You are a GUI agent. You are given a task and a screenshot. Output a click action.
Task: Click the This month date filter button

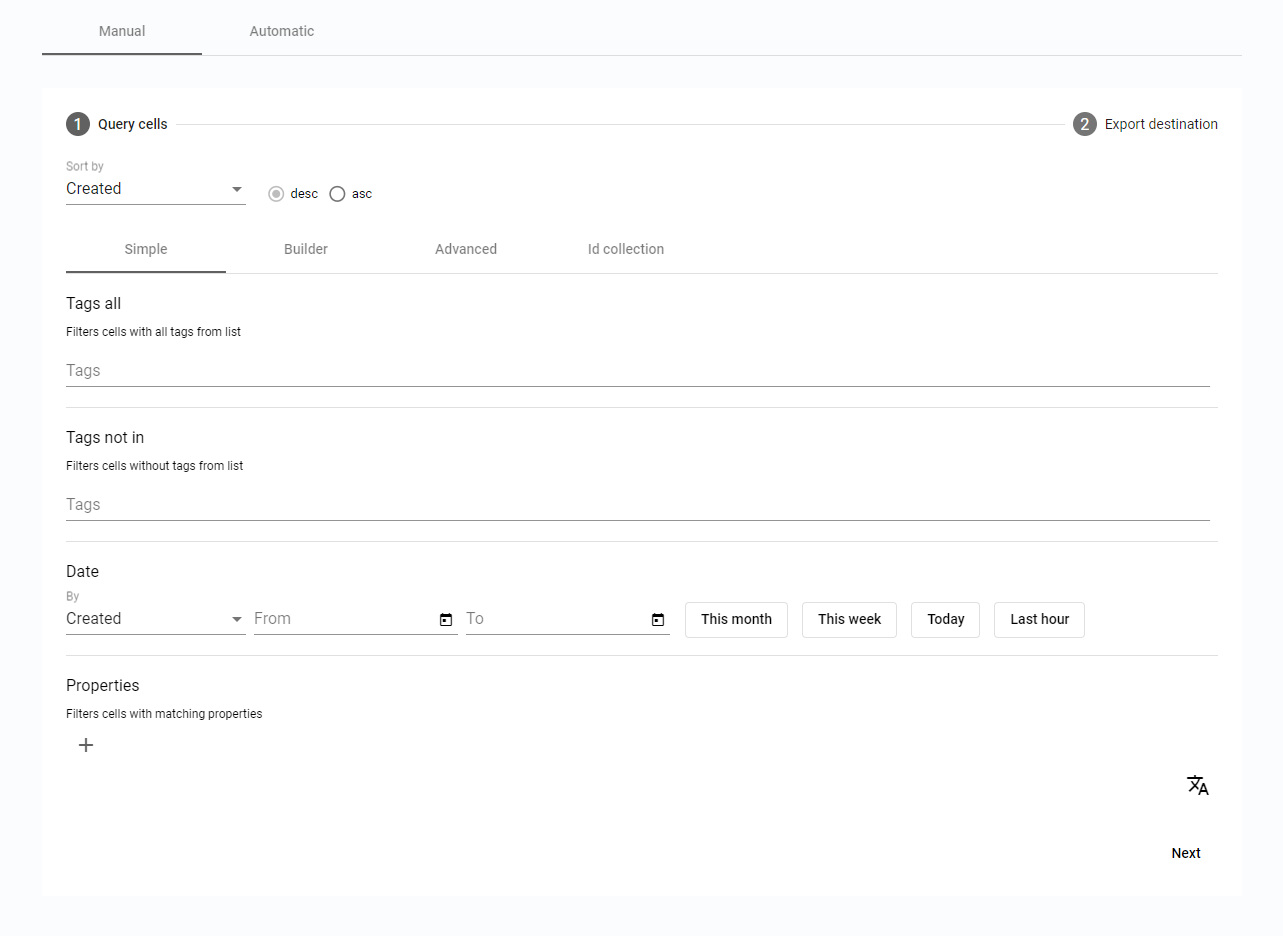pos(736,619)
